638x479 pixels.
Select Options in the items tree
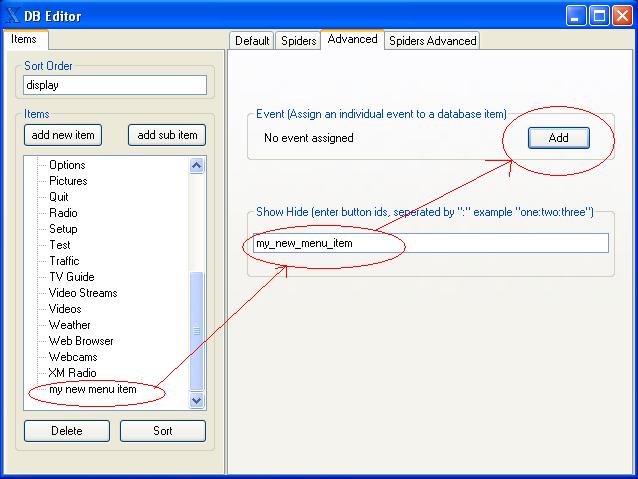[x=67, y=165]
